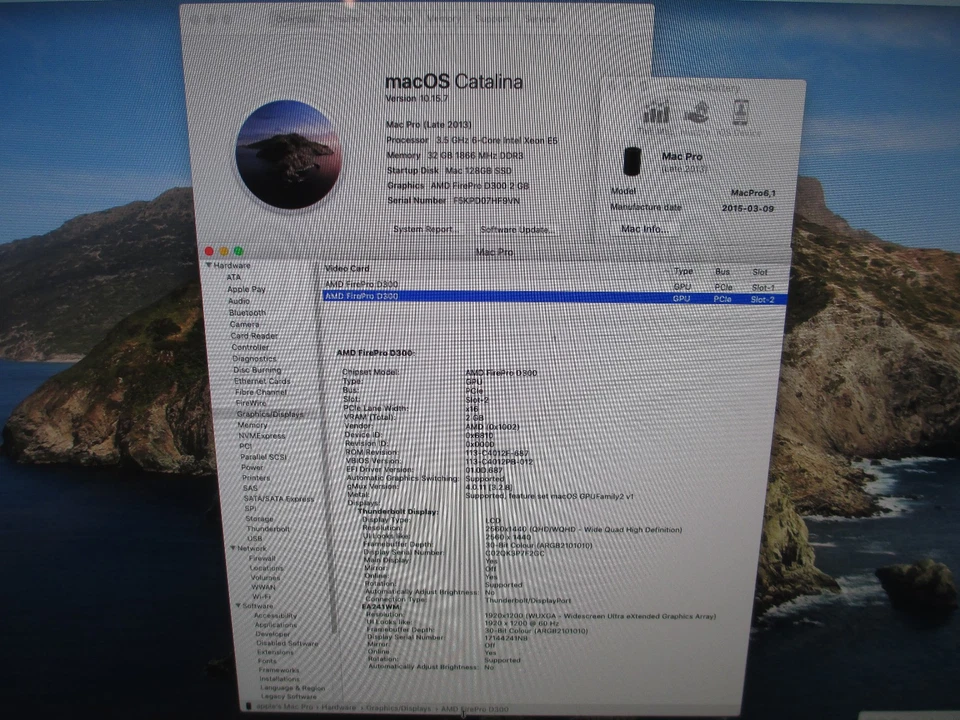Viewport: 960px width, 720px height.
Task: Collapse the Hardware section
Action: 208,265
